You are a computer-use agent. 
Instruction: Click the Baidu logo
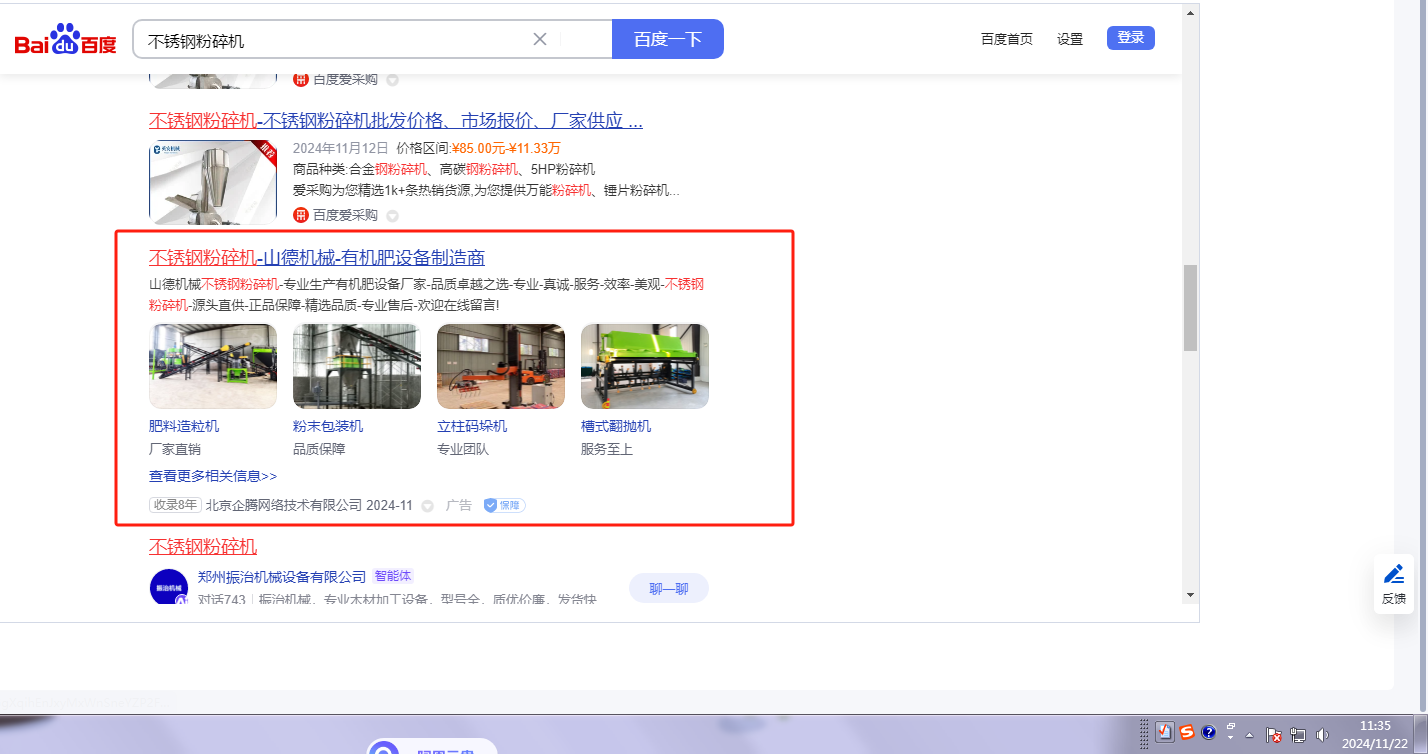[65, 40]
